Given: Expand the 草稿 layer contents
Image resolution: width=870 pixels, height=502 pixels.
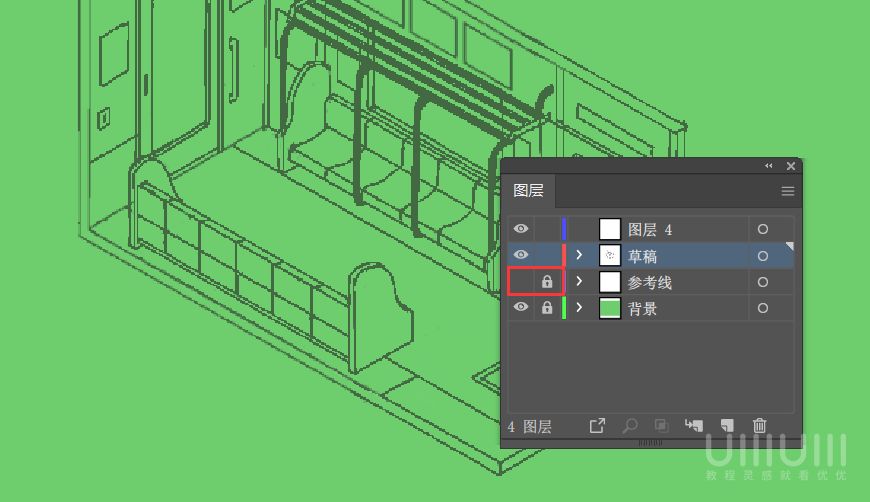Looking at the screenshot, I should tap(579, 256).
